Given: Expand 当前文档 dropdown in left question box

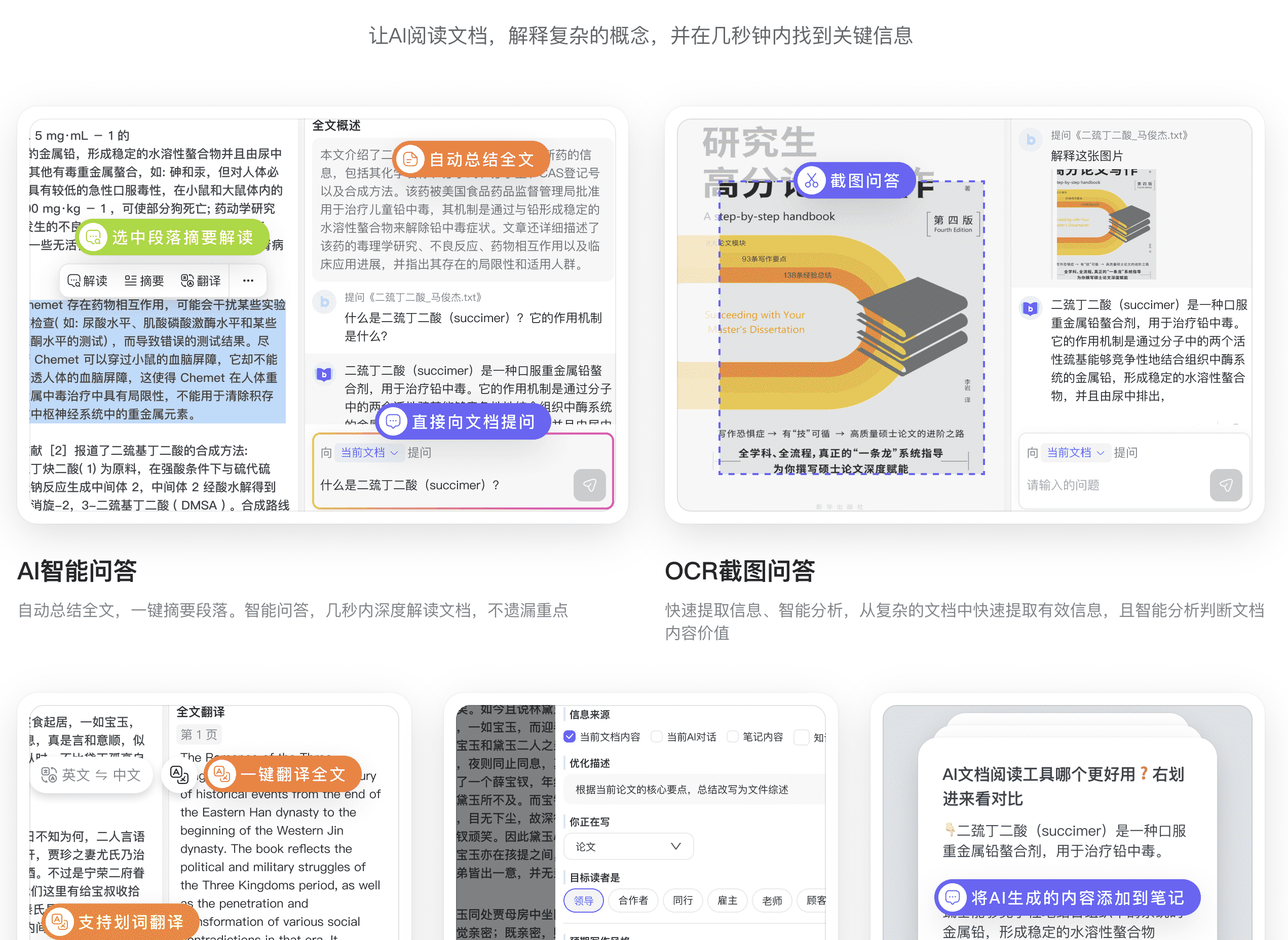Looking at the screenshot, I should (369, 453).
